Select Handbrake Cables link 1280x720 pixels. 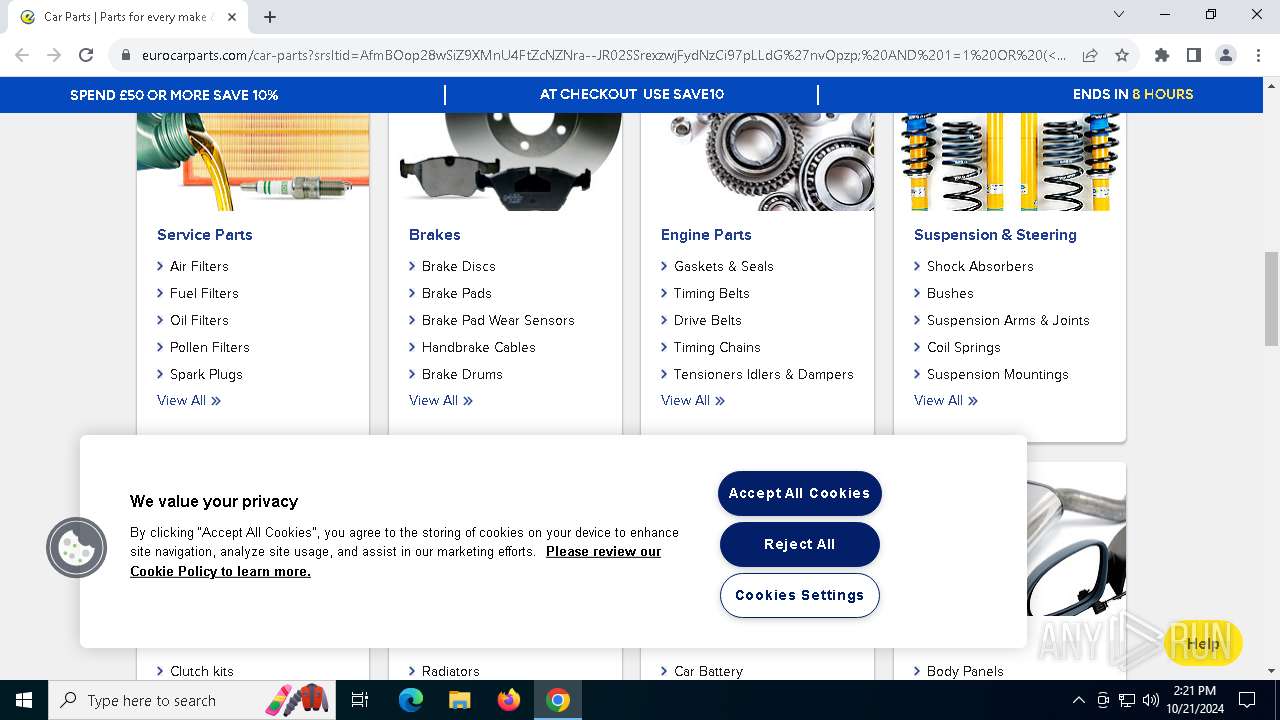click(x=478, y=347)
